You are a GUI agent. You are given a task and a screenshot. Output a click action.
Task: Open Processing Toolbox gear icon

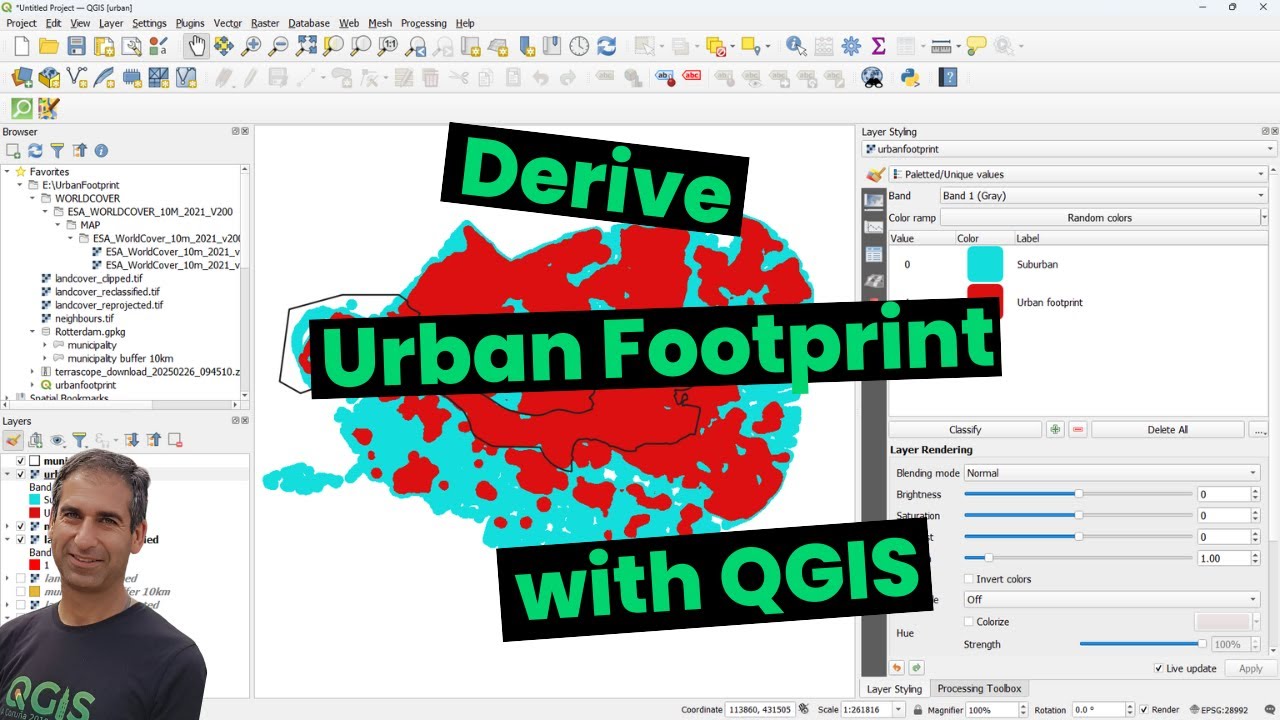point(851,46)
